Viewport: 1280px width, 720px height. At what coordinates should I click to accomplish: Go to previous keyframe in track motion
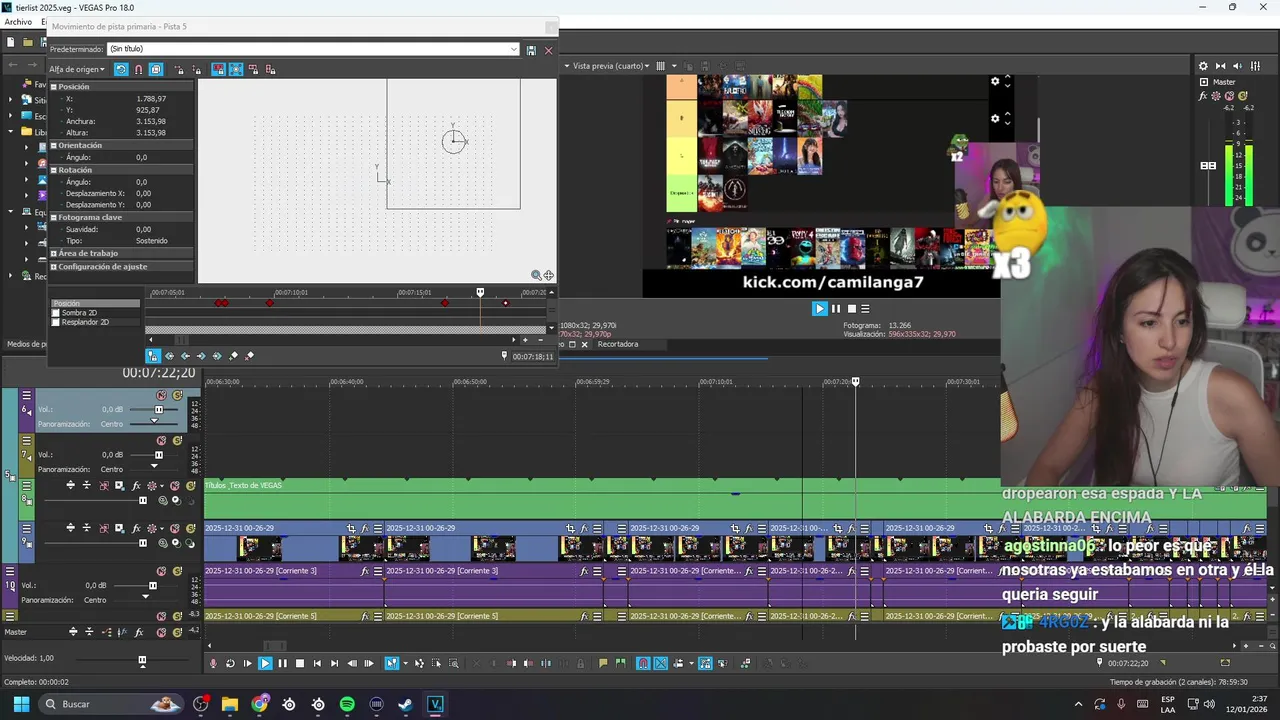click(x=185, y=356)
